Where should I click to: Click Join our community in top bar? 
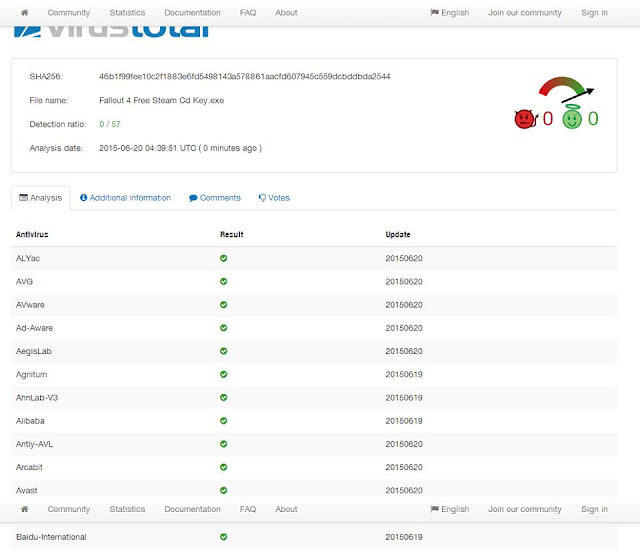click(x=525, y=13)
